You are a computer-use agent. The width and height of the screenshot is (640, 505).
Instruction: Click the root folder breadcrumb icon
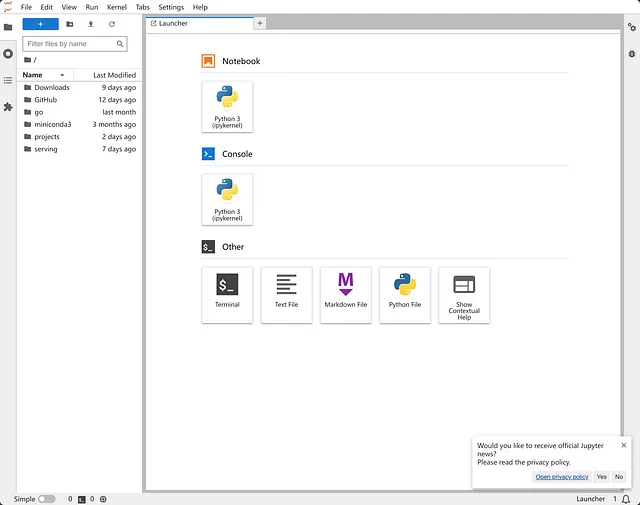27,60
